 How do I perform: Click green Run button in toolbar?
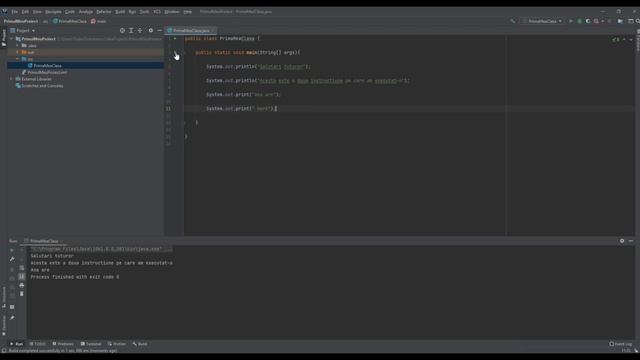pyautogui.click(x=571, y=21)
